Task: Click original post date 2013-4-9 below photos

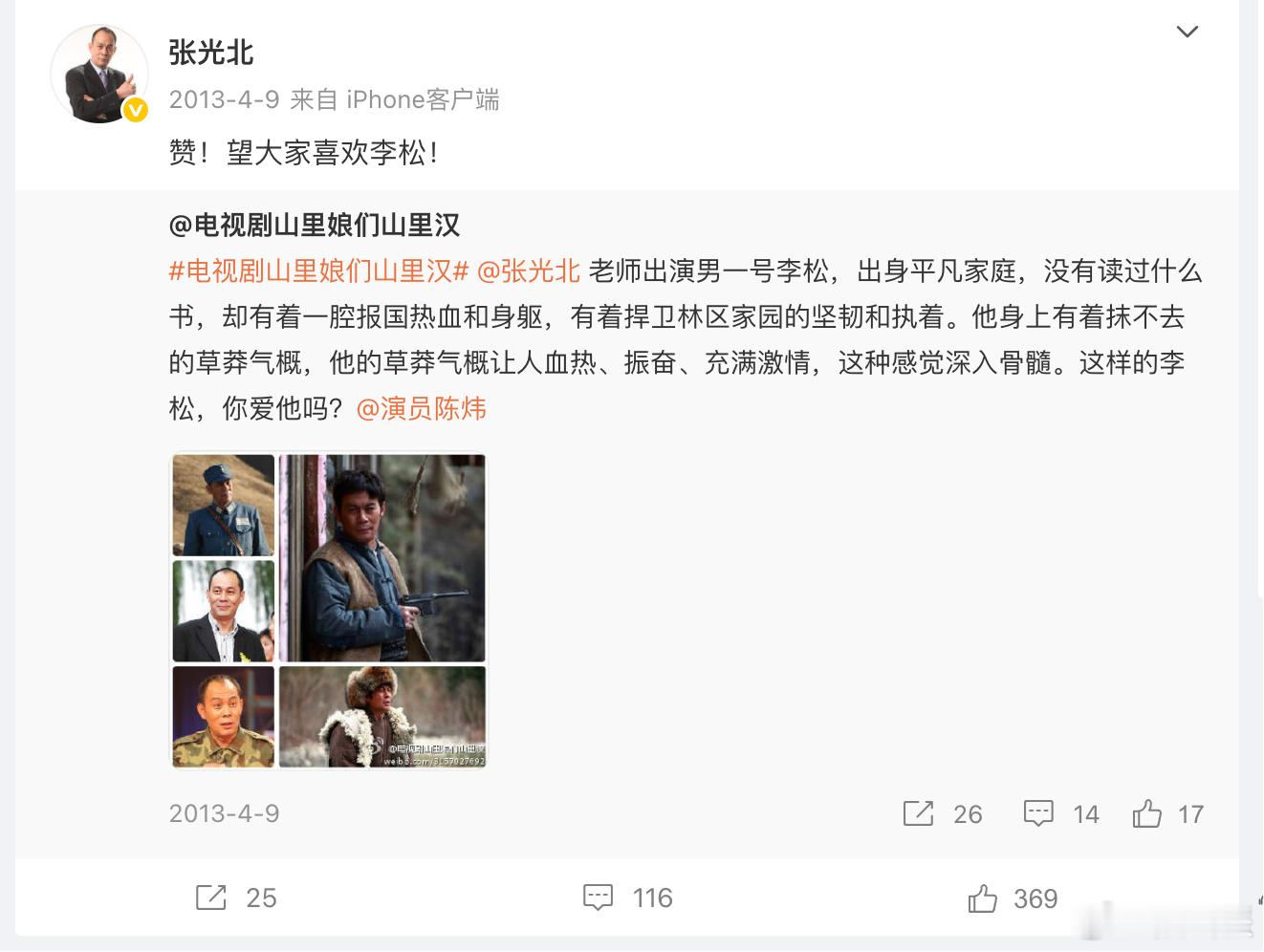Action: click(225, 813)
